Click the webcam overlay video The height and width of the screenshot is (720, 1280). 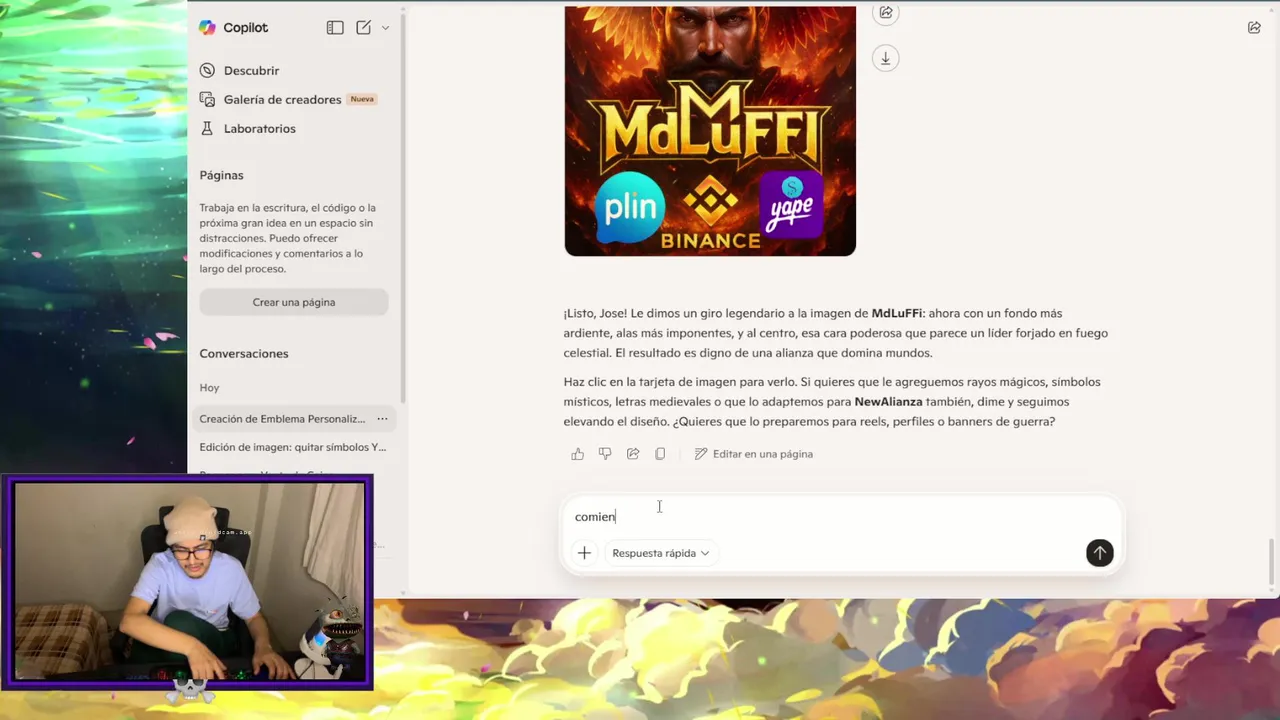(189, 582)
